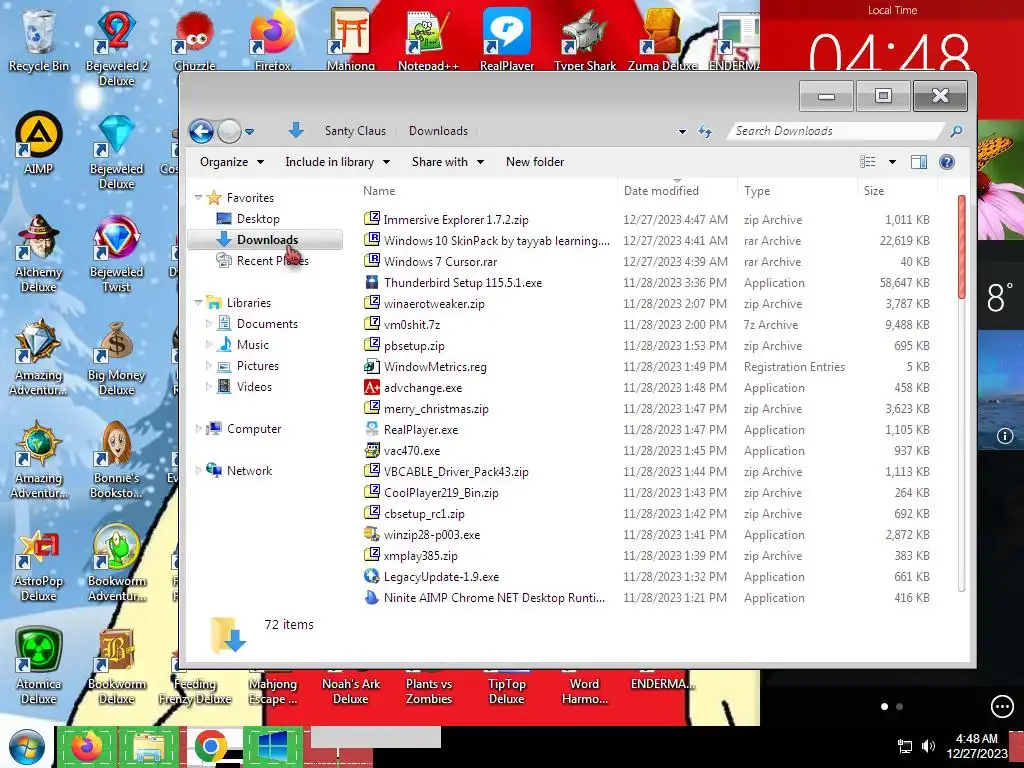Click Santy Claus in the address breadcrumb
The image size is (1024, 768).
tap(355, 131)
